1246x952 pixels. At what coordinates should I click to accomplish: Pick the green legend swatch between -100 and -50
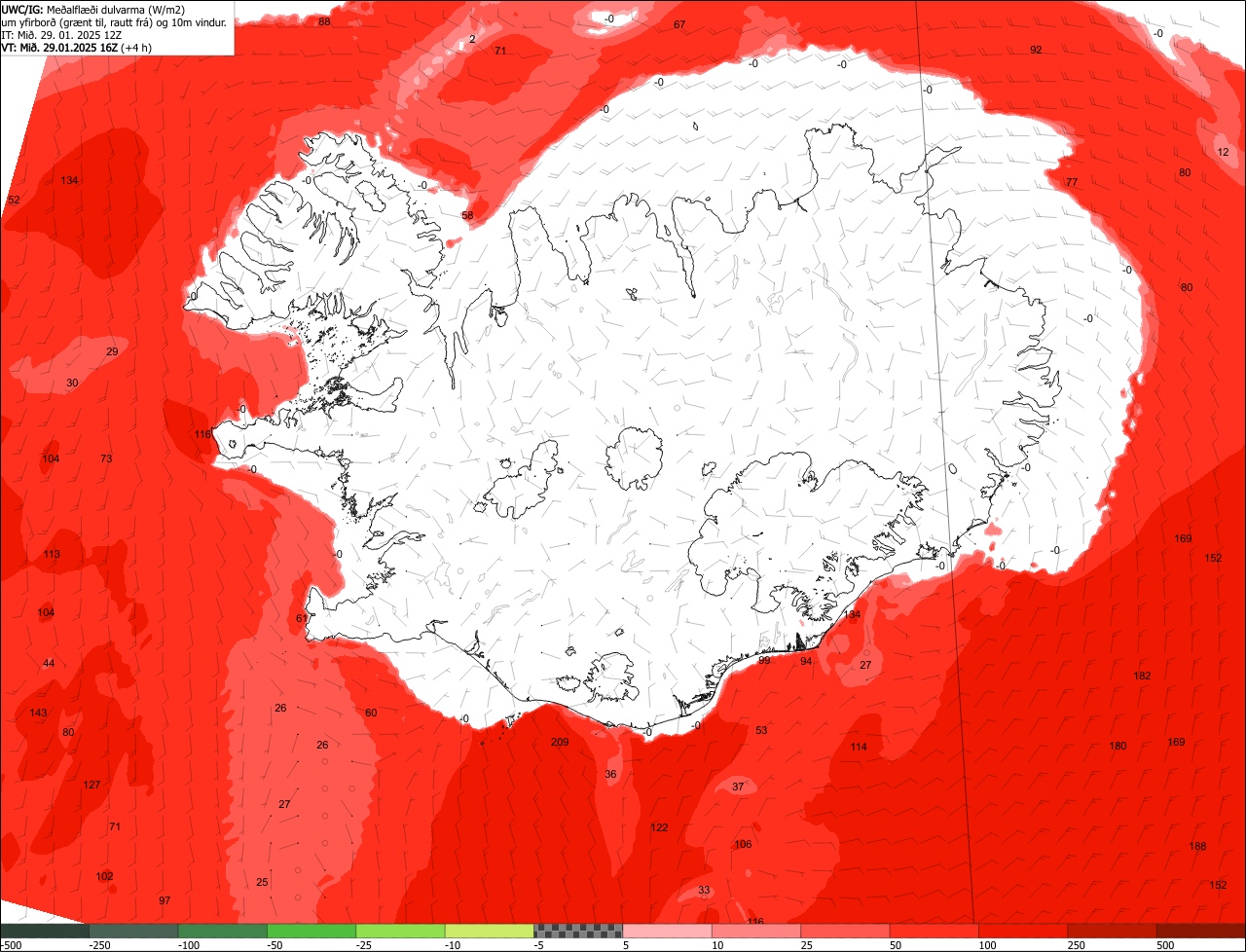pos(222,931)
